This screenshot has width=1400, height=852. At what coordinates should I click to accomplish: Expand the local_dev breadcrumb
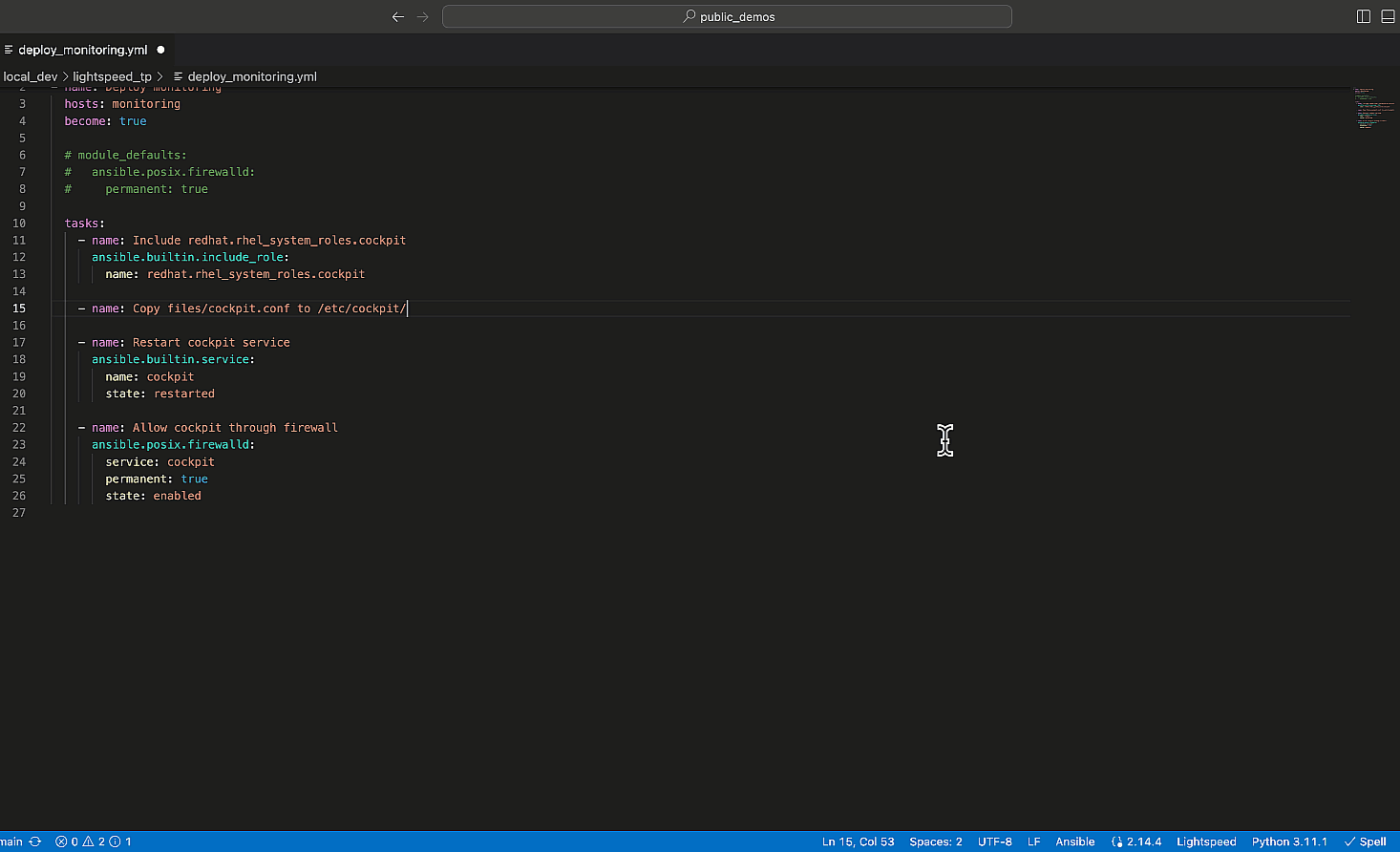pyautogui.click(x=30, y=76)
